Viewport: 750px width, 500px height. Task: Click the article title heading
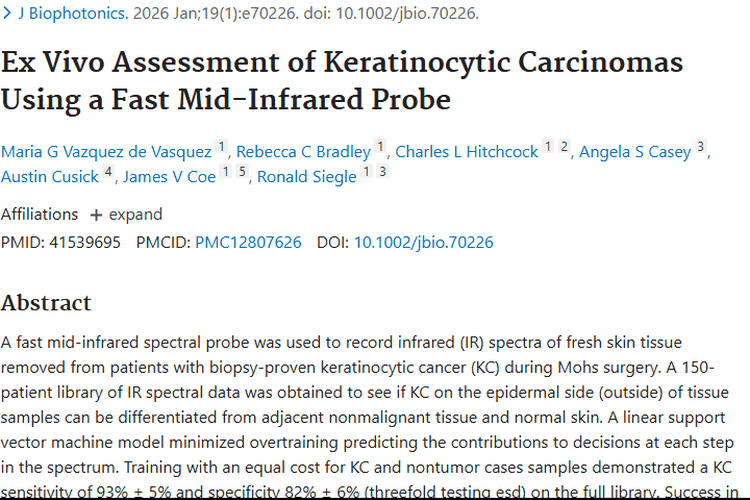click(x=342, y=81)
